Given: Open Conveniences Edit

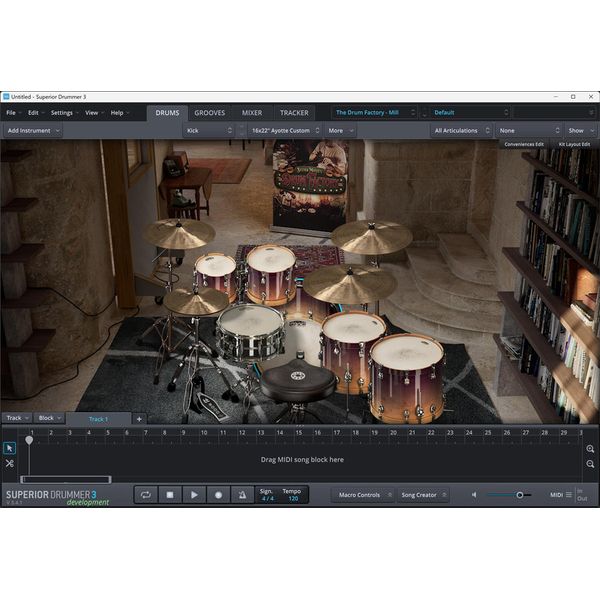Looking at the screenshot, I should click(x=523, y=144).
